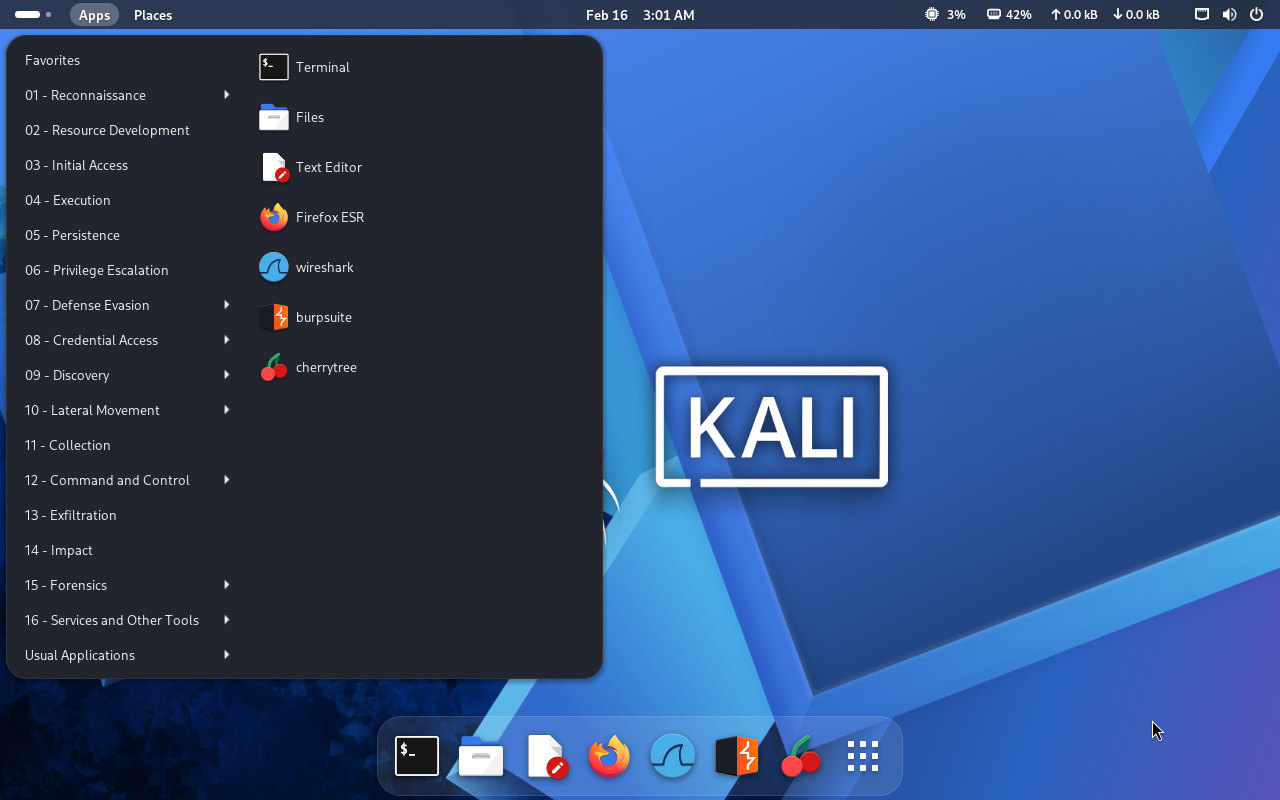Open Show Applications grid in the dock
The height and width of the screenshot is (800, 1280).
[862, 756]
